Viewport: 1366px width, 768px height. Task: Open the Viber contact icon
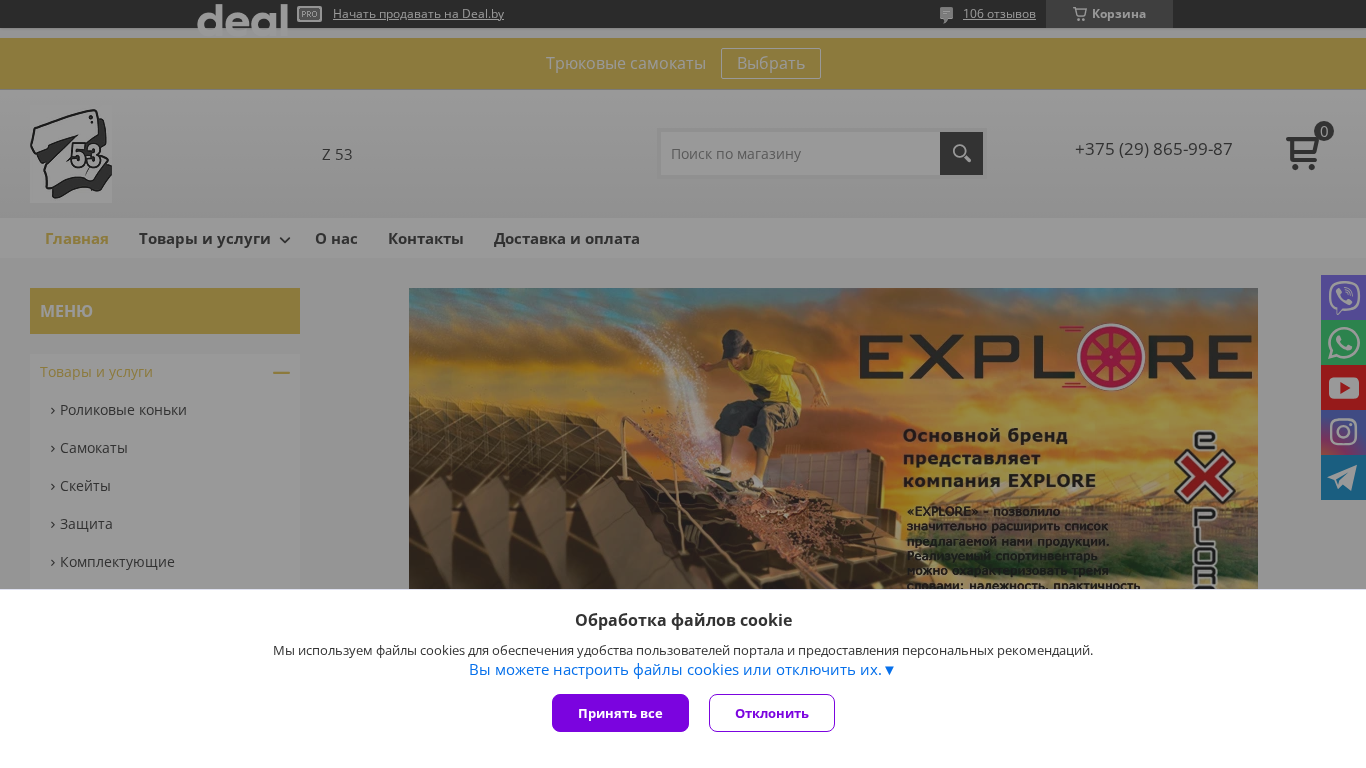pyautogui.click(x=1343, y=297)
